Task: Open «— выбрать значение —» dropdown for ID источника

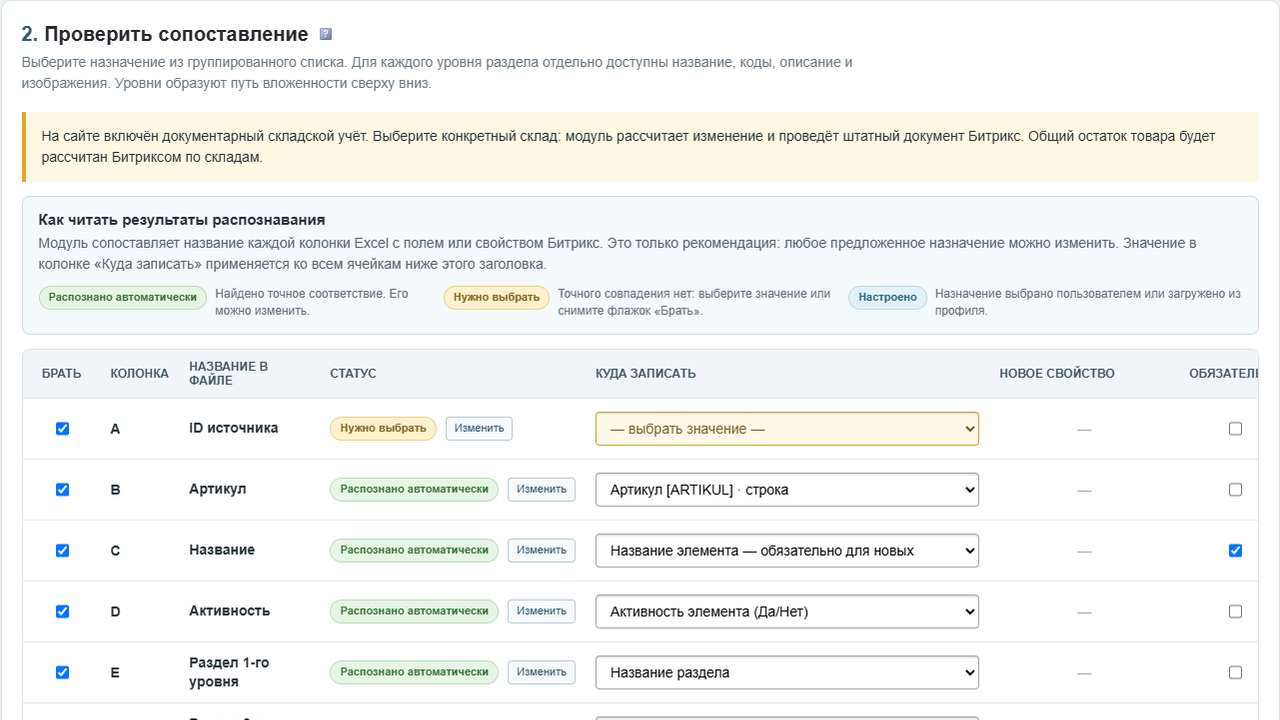Action: point(787,429)
